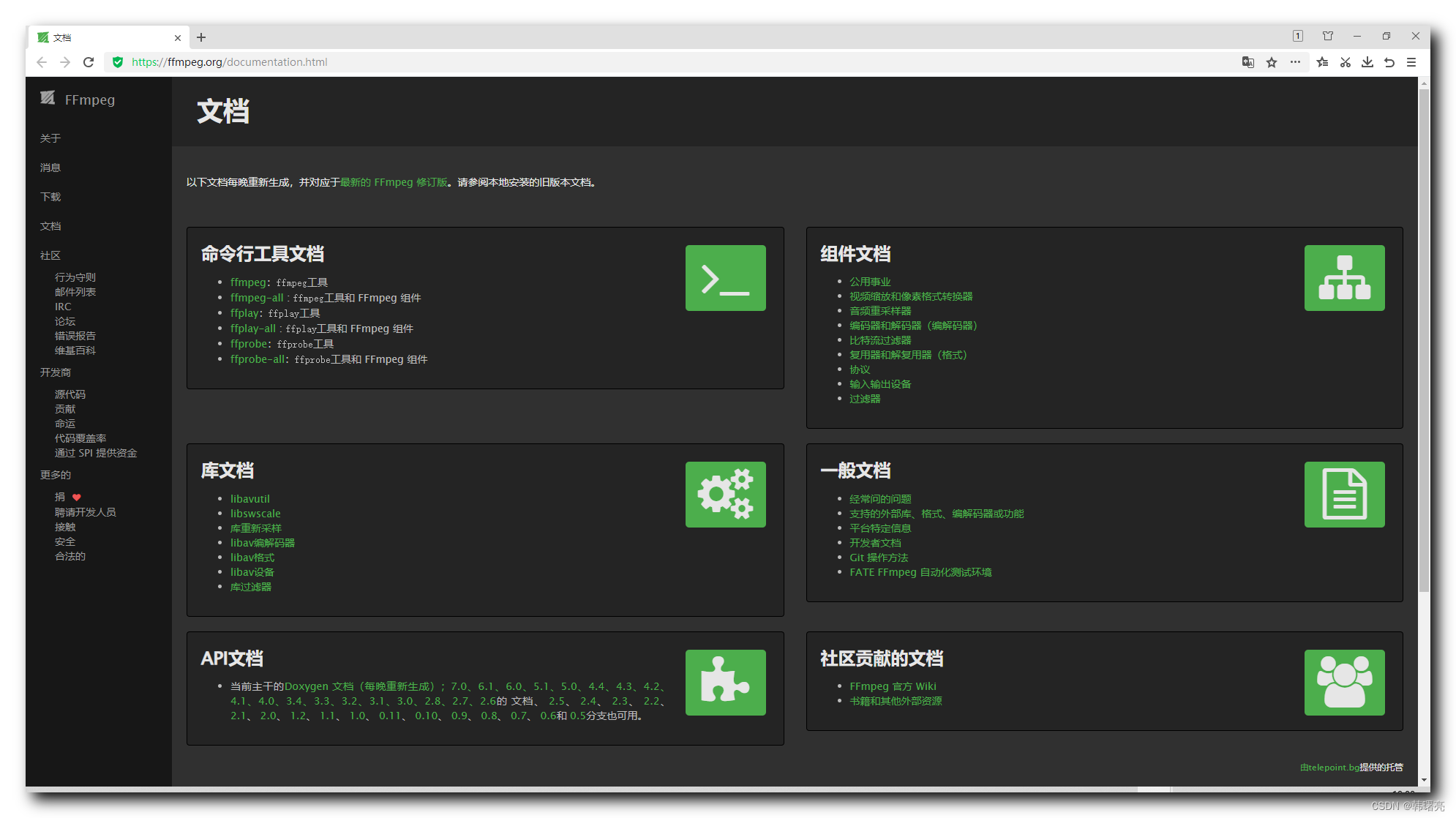
Task: Open a new tab with plus button
Action: coord(201,37)
